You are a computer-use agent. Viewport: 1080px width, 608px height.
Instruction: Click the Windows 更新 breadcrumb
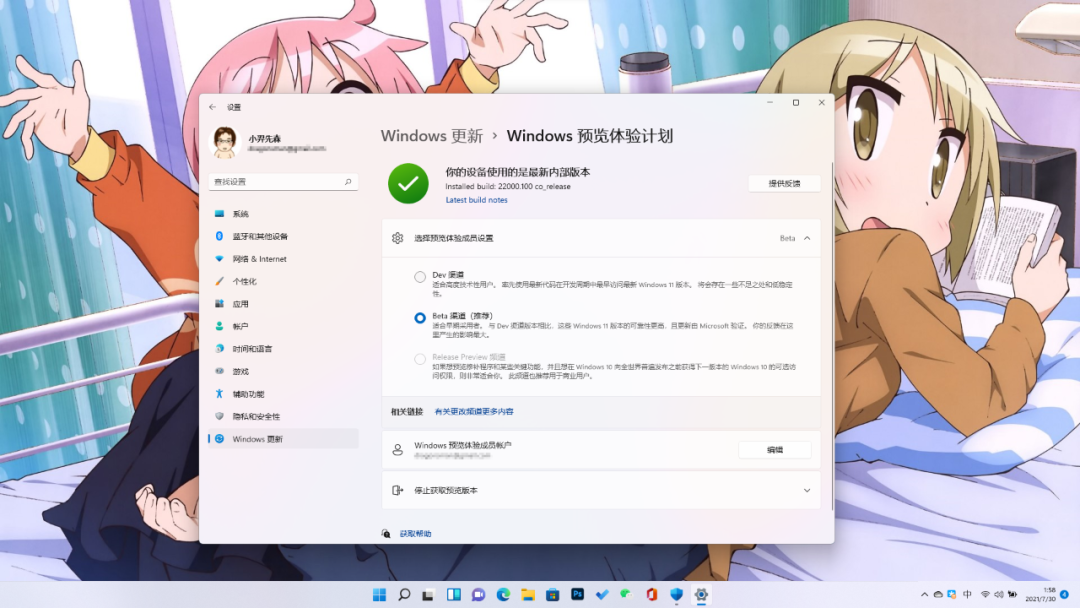coord(432,136)
